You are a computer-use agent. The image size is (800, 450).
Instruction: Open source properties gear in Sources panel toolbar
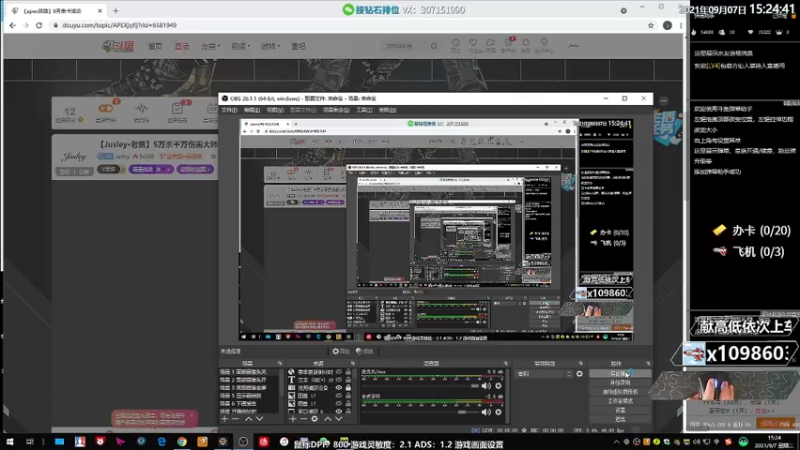pos(314,418)
